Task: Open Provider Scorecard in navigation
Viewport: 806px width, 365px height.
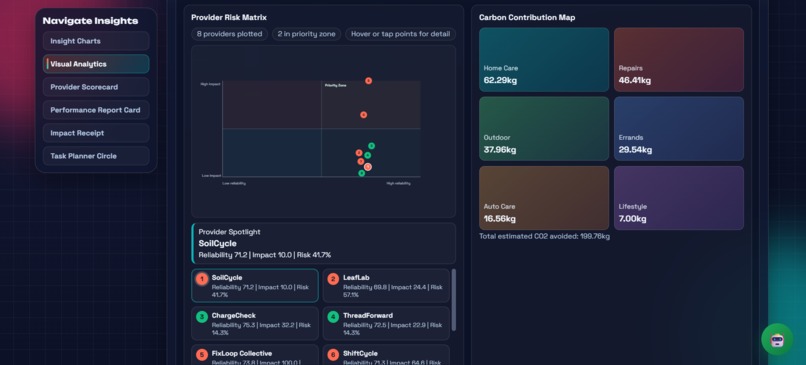Action: point(96,87)
